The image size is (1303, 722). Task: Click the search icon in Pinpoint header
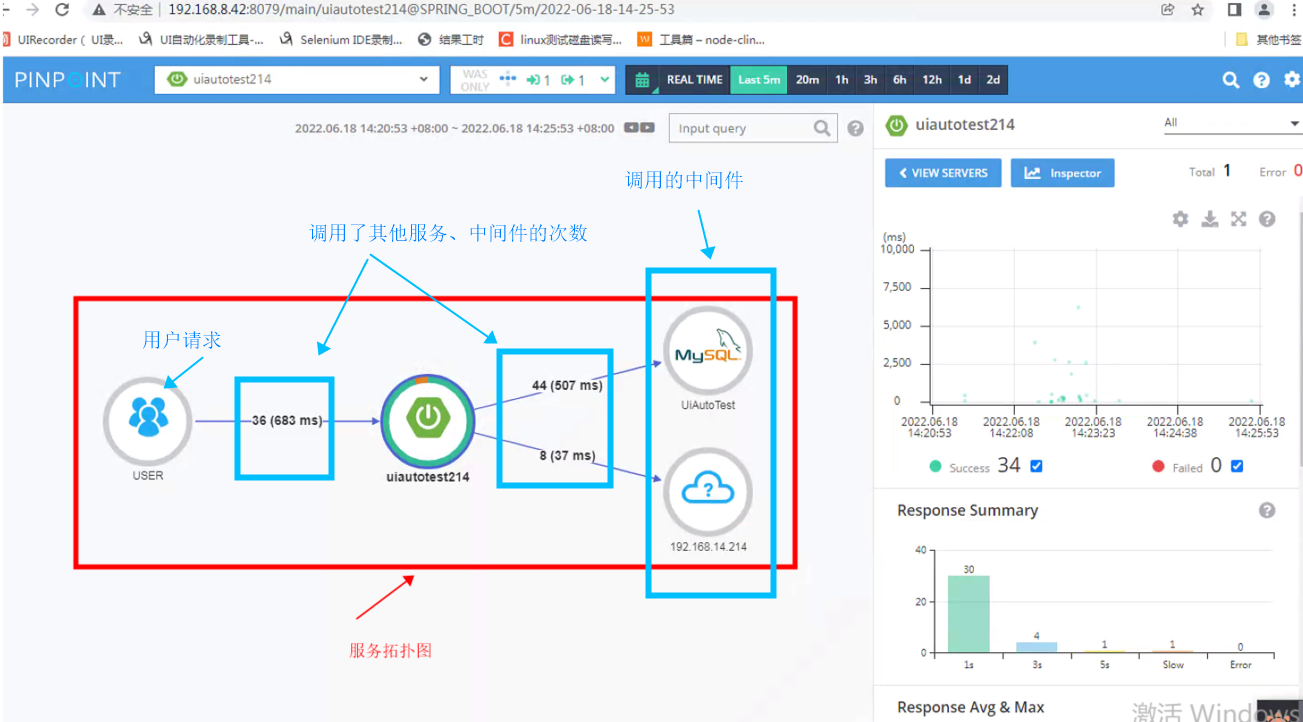(1231, 80)
